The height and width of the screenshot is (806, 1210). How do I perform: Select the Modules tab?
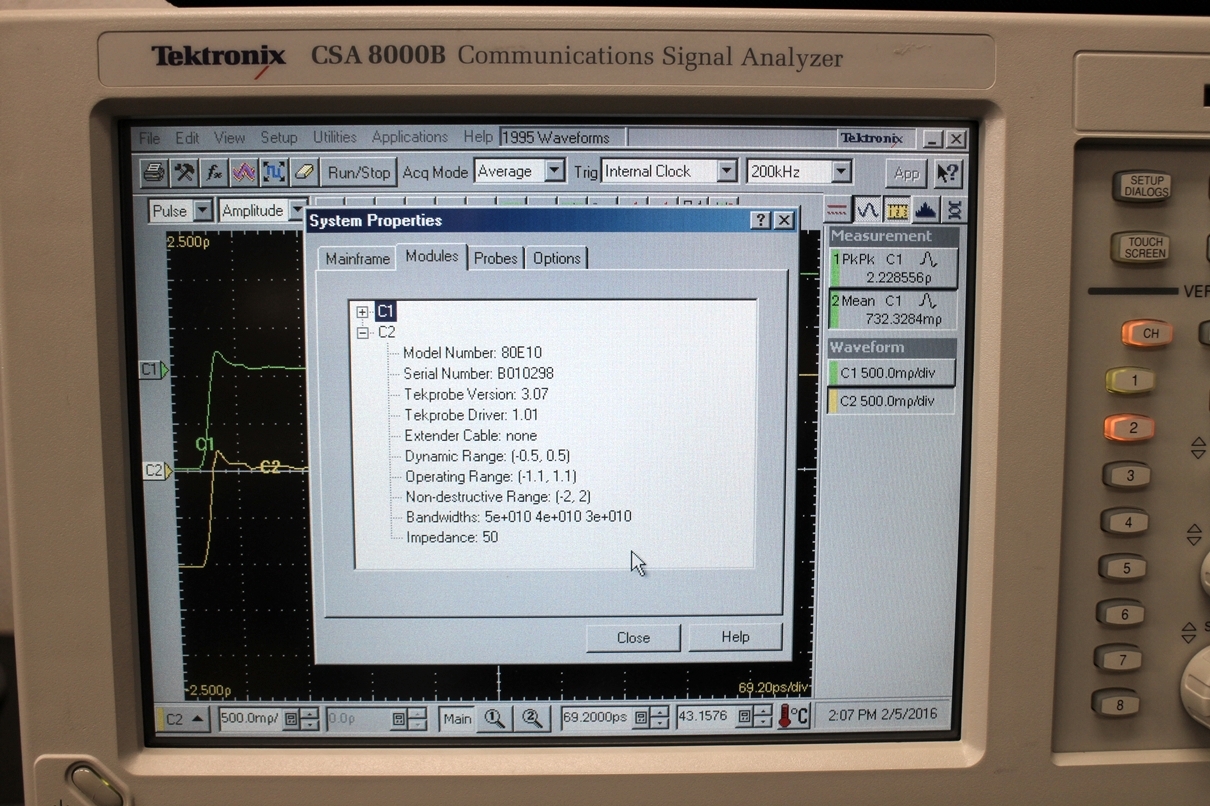[x=432, y=256]
